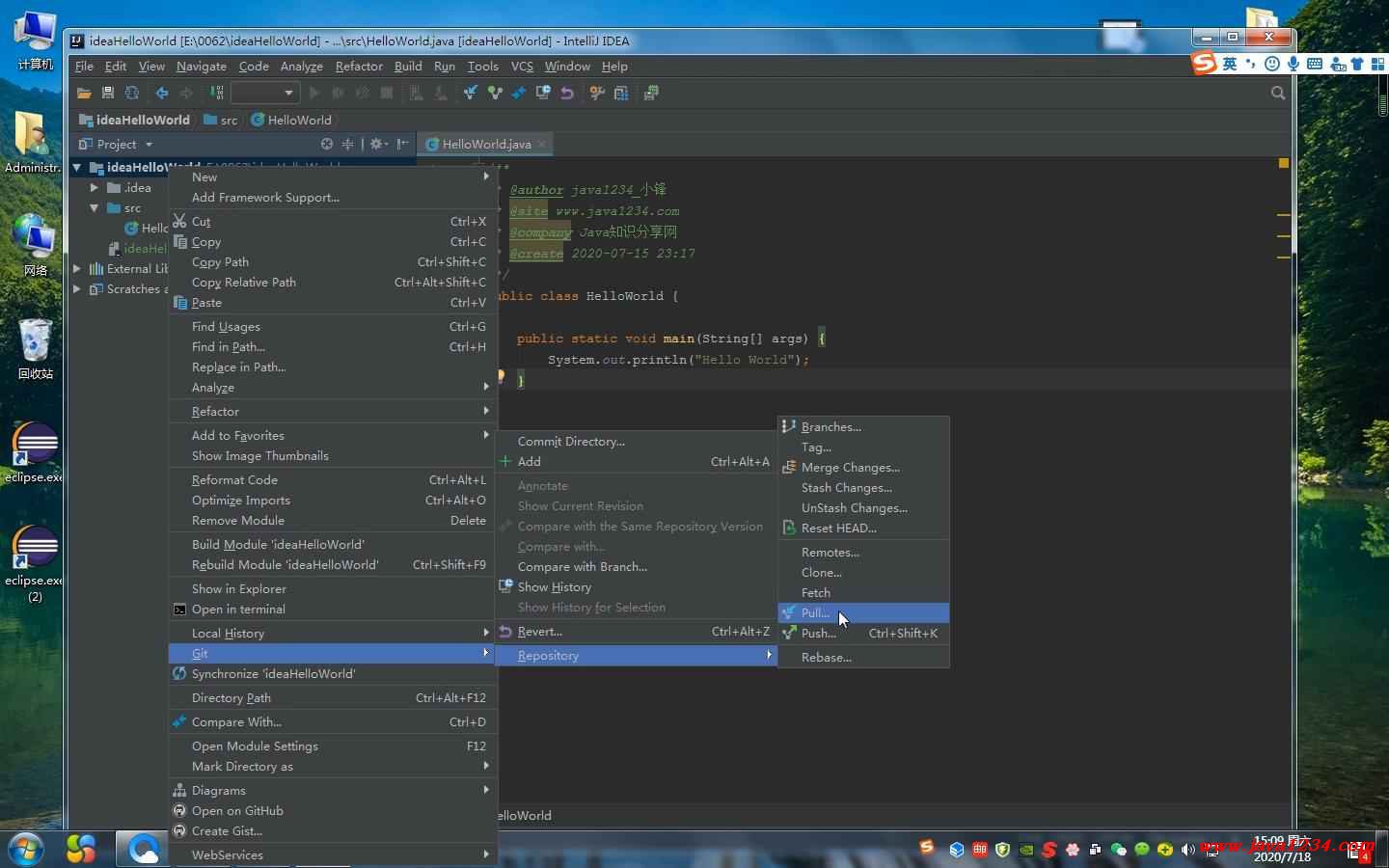Screen dimensions: 1389x868
Task: Open Settings via wrench toolbar icon
Action: (x=597, y=93)
